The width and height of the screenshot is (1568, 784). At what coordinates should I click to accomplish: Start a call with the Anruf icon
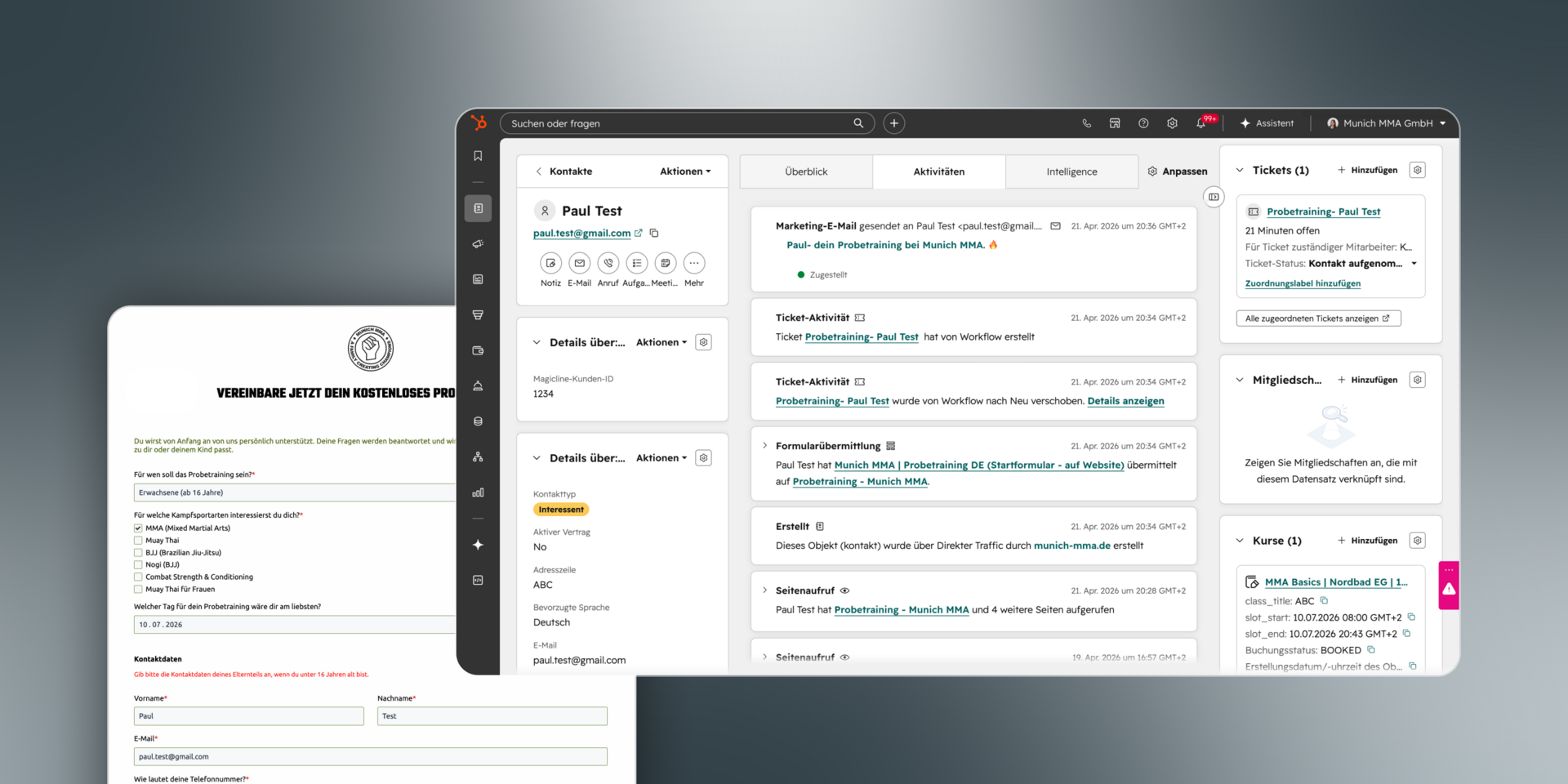coord(608,263)
